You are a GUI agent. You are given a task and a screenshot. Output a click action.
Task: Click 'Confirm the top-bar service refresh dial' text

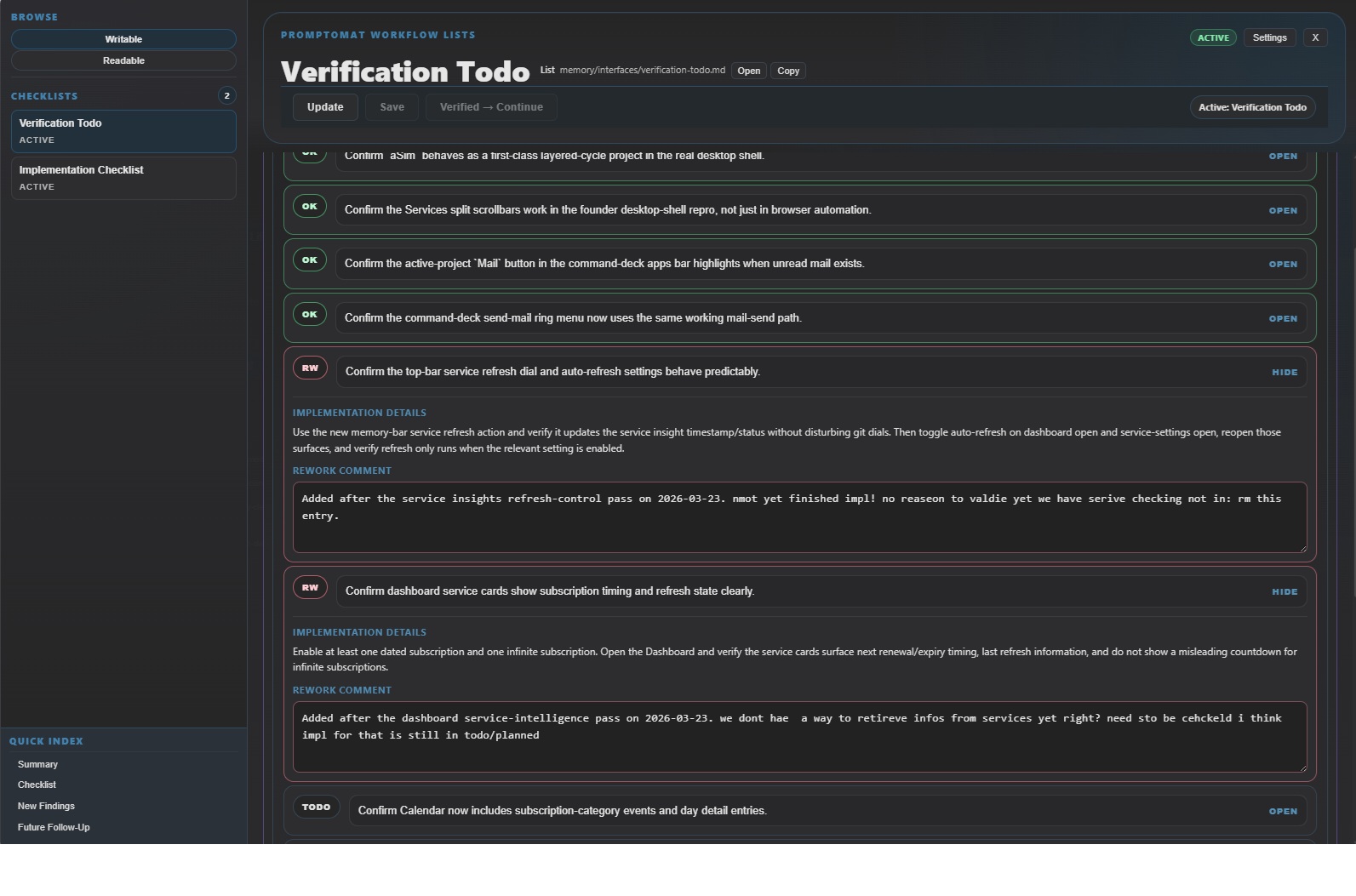(552, 372)
